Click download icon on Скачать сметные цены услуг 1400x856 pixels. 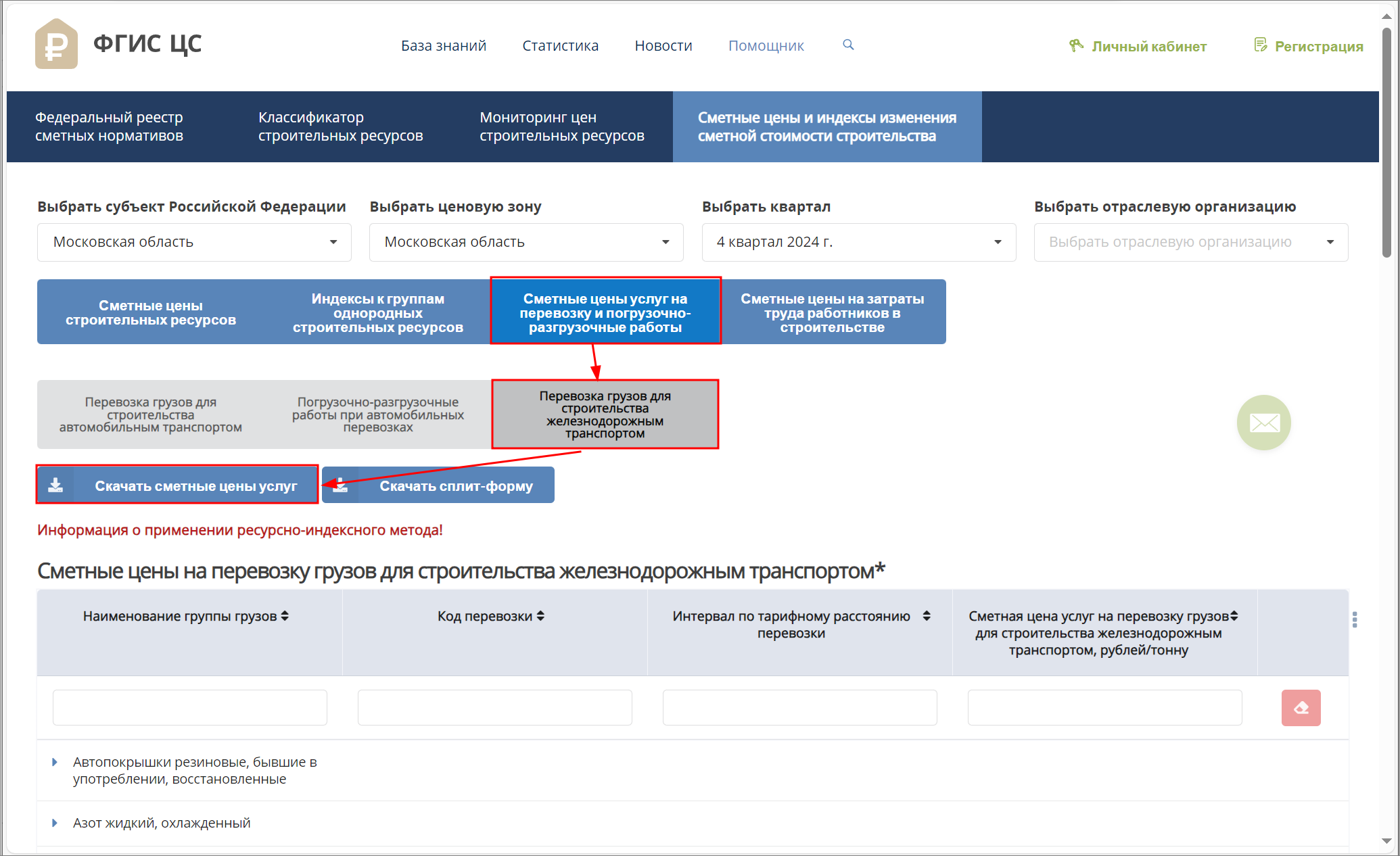coord(56,485)
